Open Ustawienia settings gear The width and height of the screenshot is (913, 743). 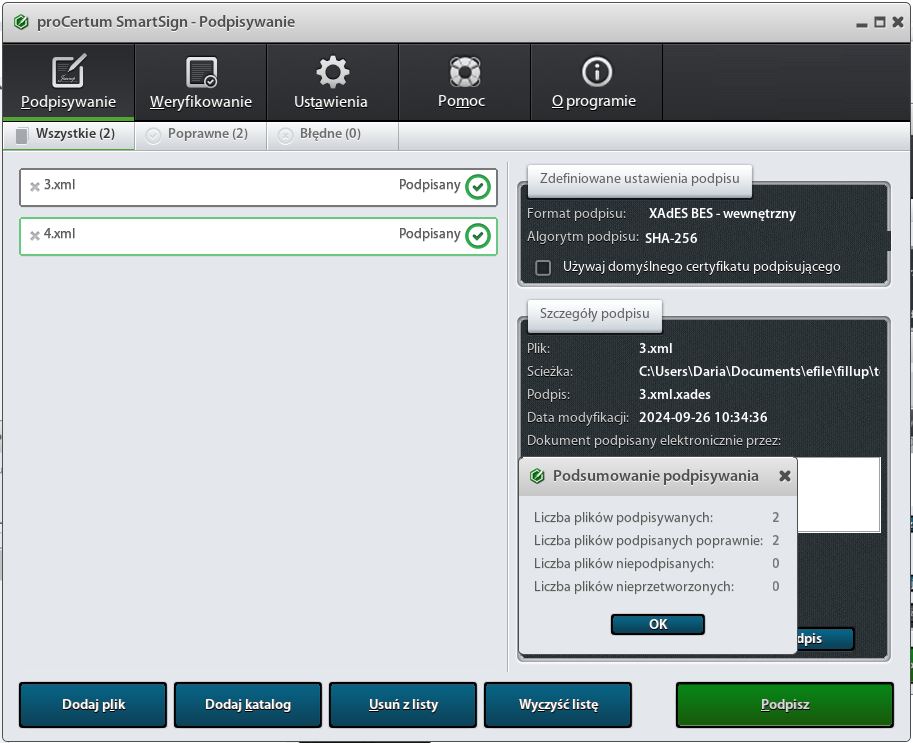point(332,82)
